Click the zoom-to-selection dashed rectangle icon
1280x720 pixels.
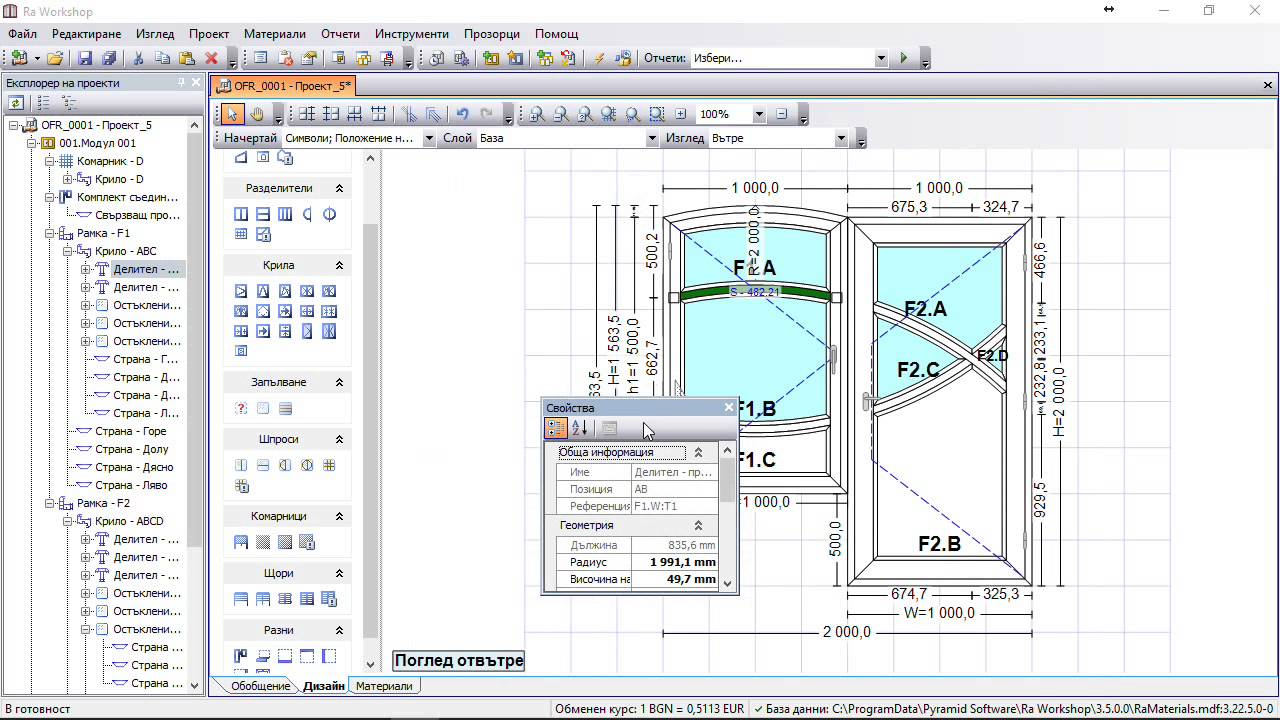(657, 114)
